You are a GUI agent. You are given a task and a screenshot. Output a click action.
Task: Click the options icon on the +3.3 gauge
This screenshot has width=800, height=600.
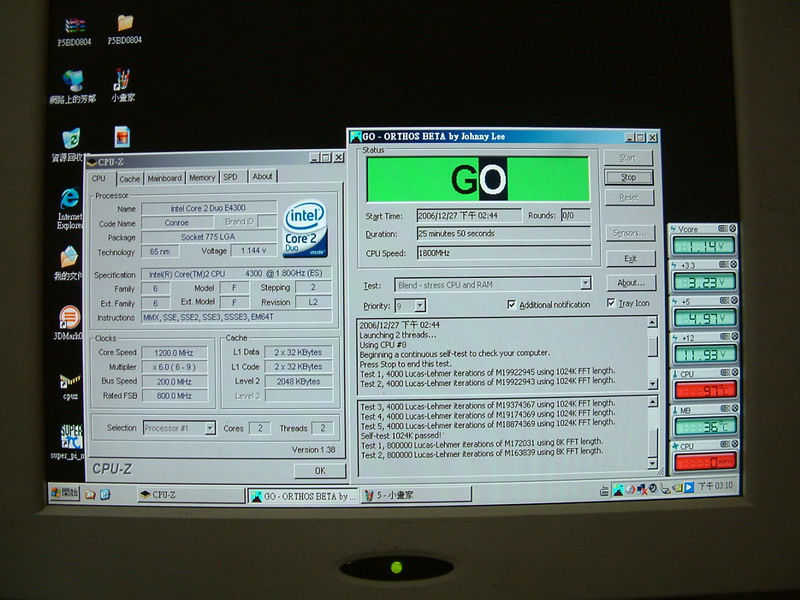click(x=723, y=264)
